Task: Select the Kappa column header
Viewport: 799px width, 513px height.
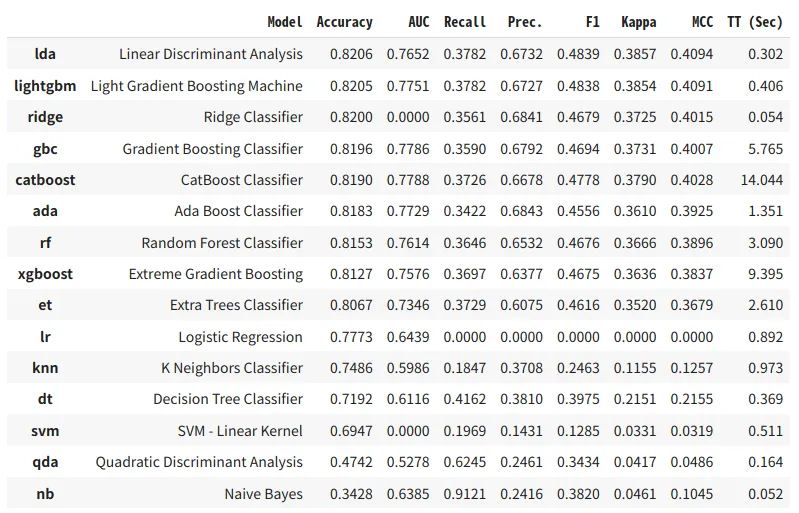Action: [x=638, y=22]
